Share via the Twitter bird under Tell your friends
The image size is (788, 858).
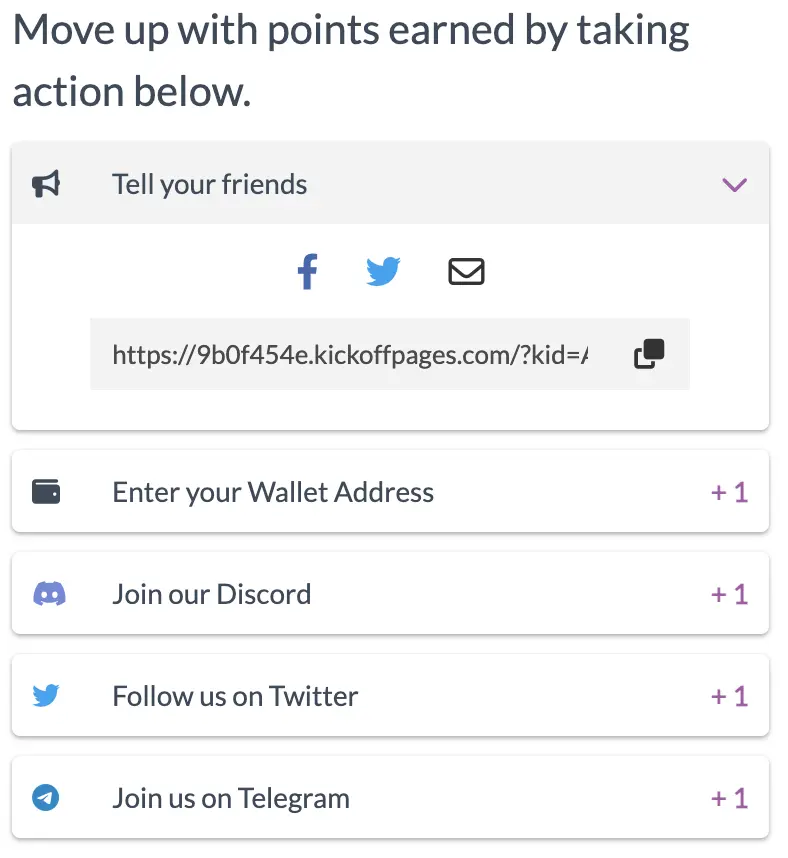coord(383,271)
